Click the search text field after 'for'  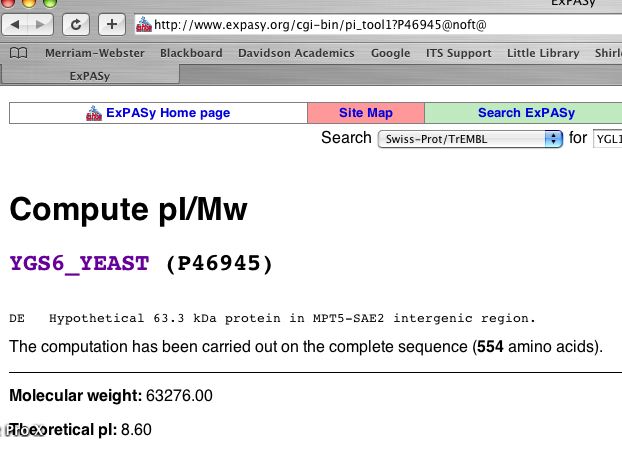(607, 139)
